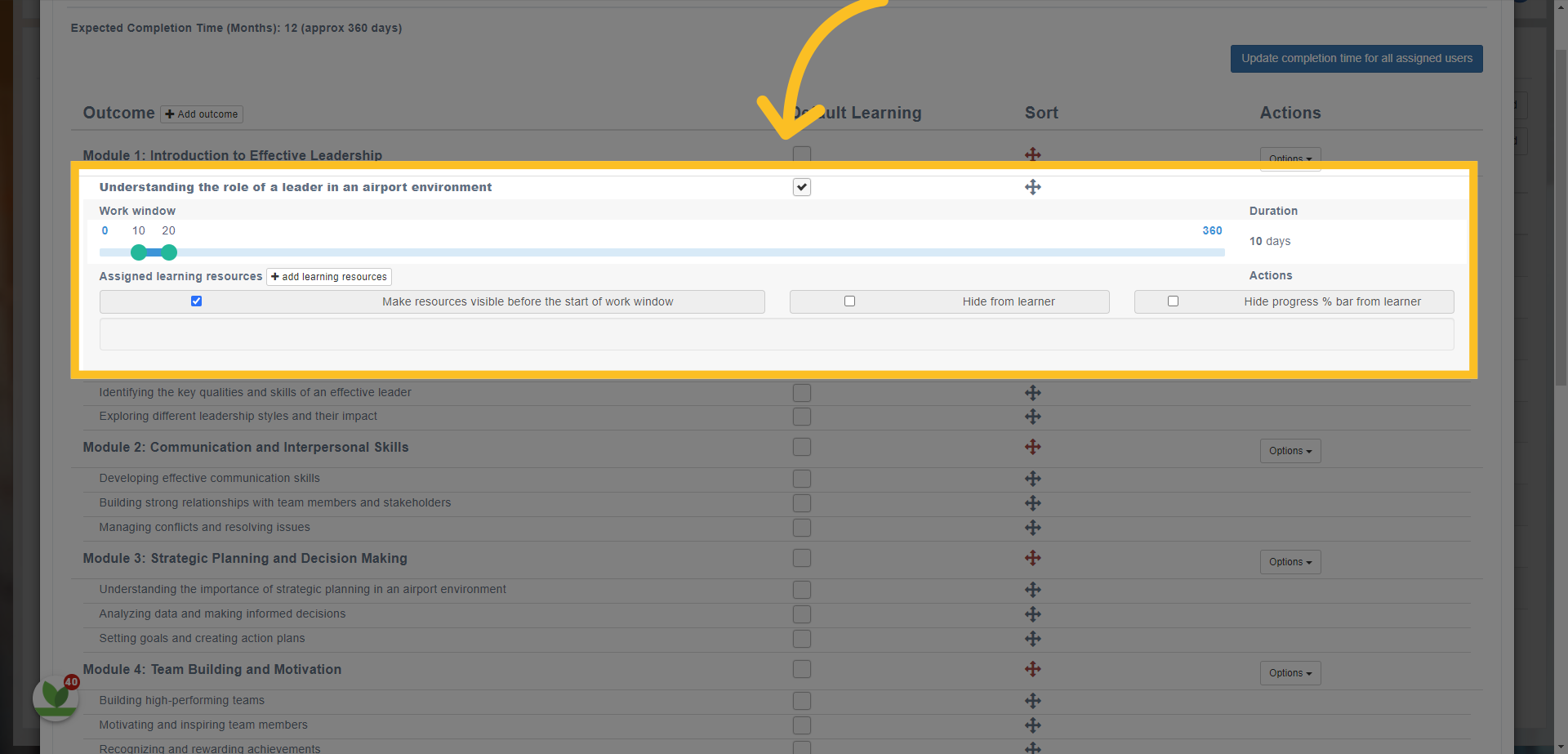Select outcome Setting goals and creating action plans
1568x754 pixels.
[202, 639]
